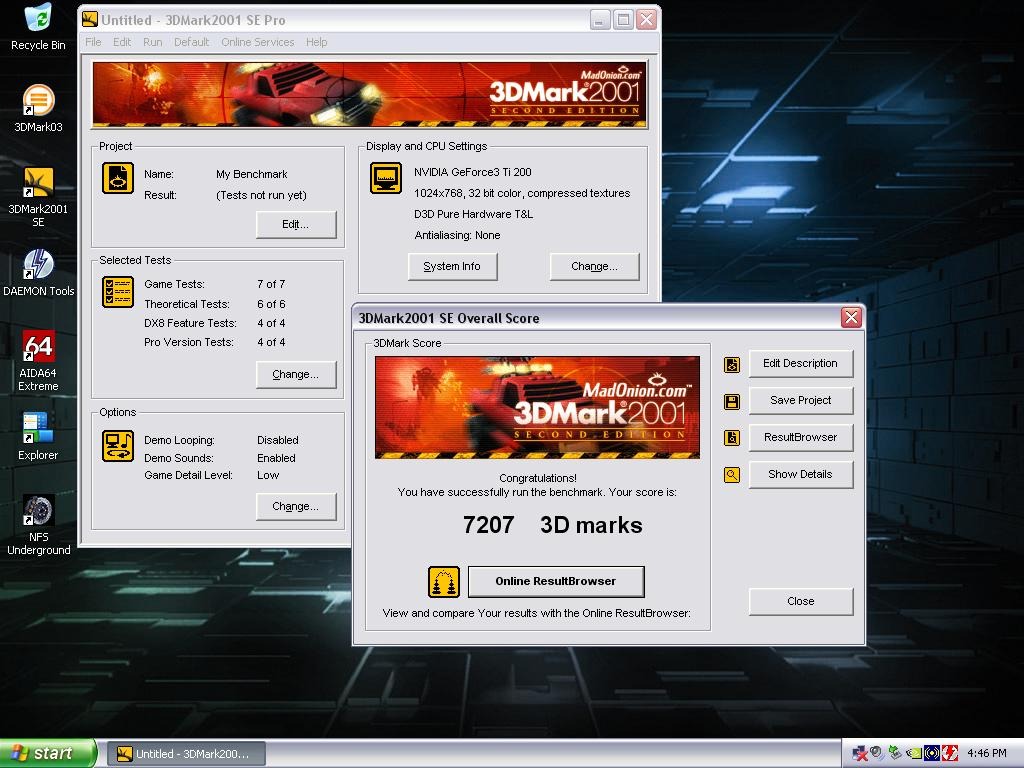Click the taskbar clock showing 4:46 PM
Screen dimensions: 1024x768
(987, 754)
